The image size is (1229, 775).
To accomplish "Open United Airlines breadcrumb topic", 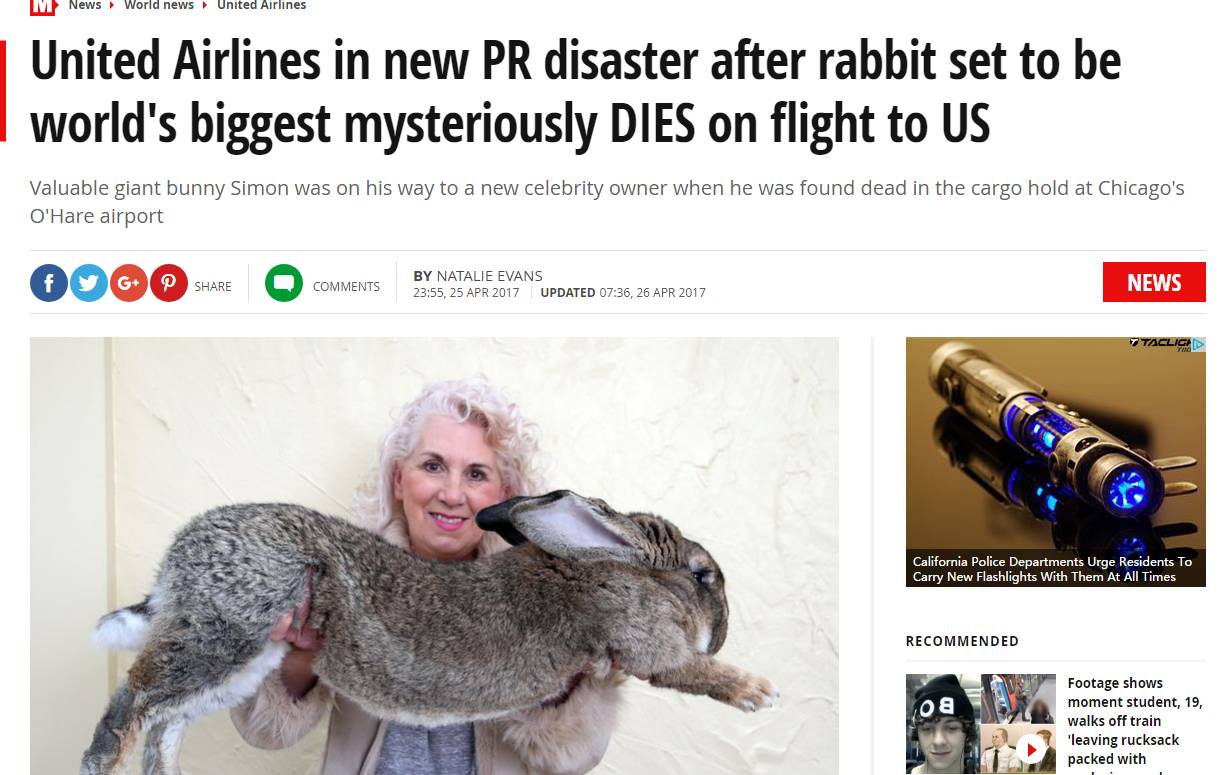I will 262,6.
